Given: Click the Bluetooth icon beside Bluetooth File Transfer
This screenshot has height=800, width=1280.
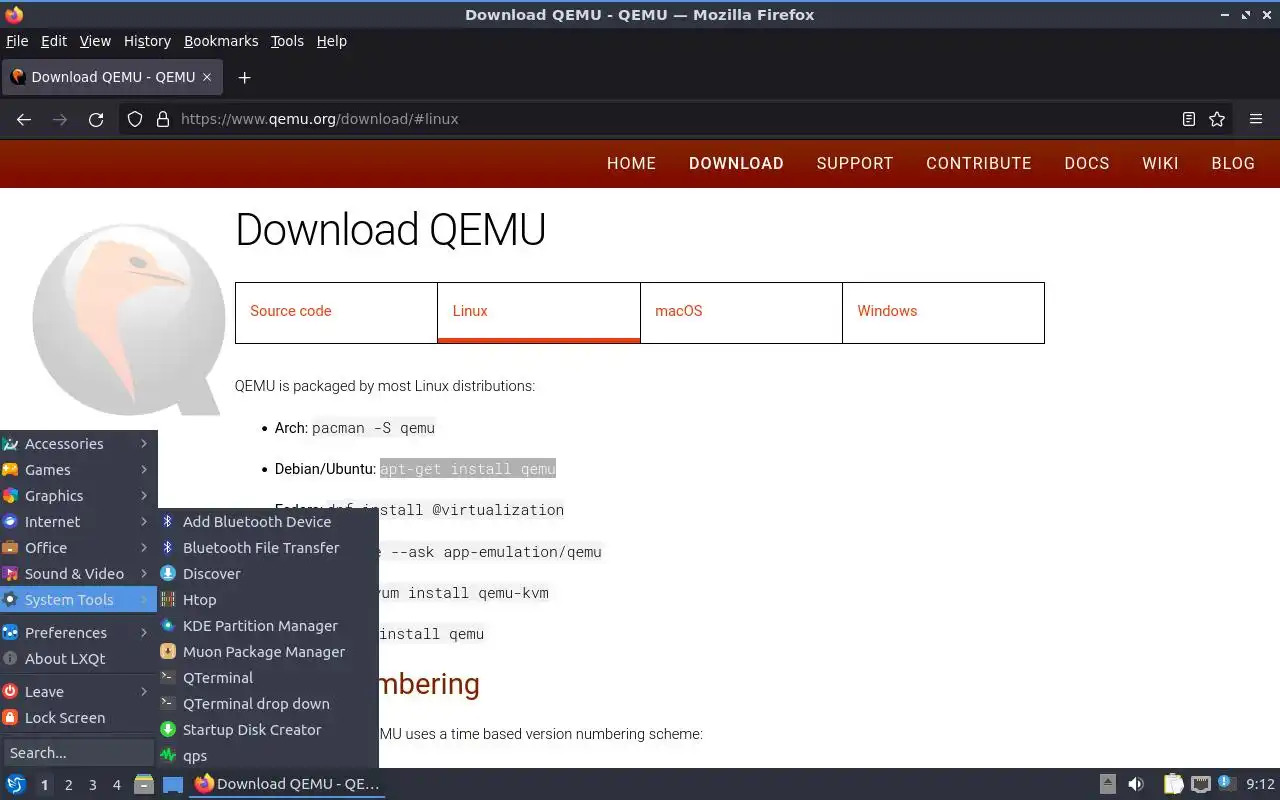Looking at the screenshot, I should click(x=168, y=548).
